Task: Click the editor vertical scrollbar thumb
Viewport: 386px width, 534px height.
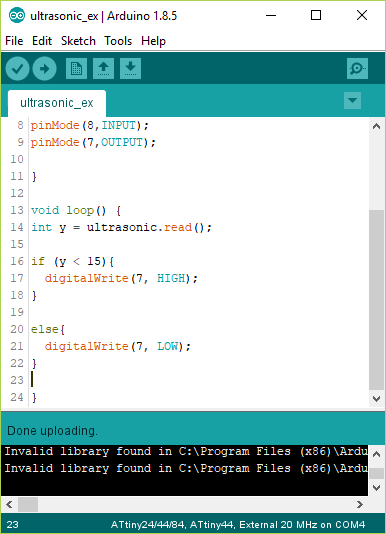Action: [376, 300]
